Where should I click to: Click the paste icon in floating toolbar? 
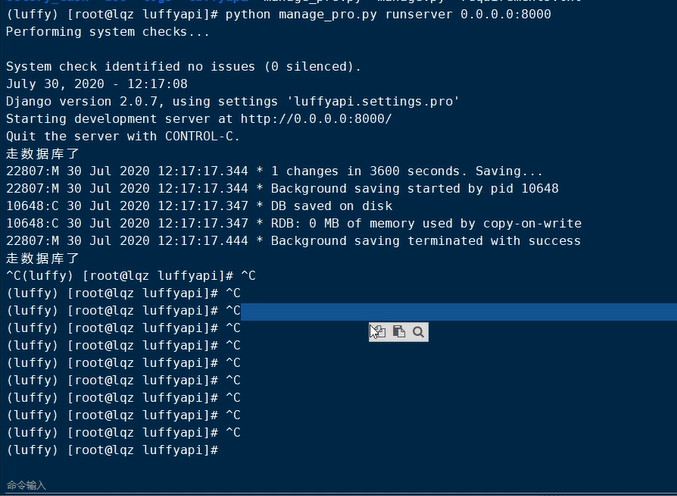pyautogui.click(x=399, y=332)
